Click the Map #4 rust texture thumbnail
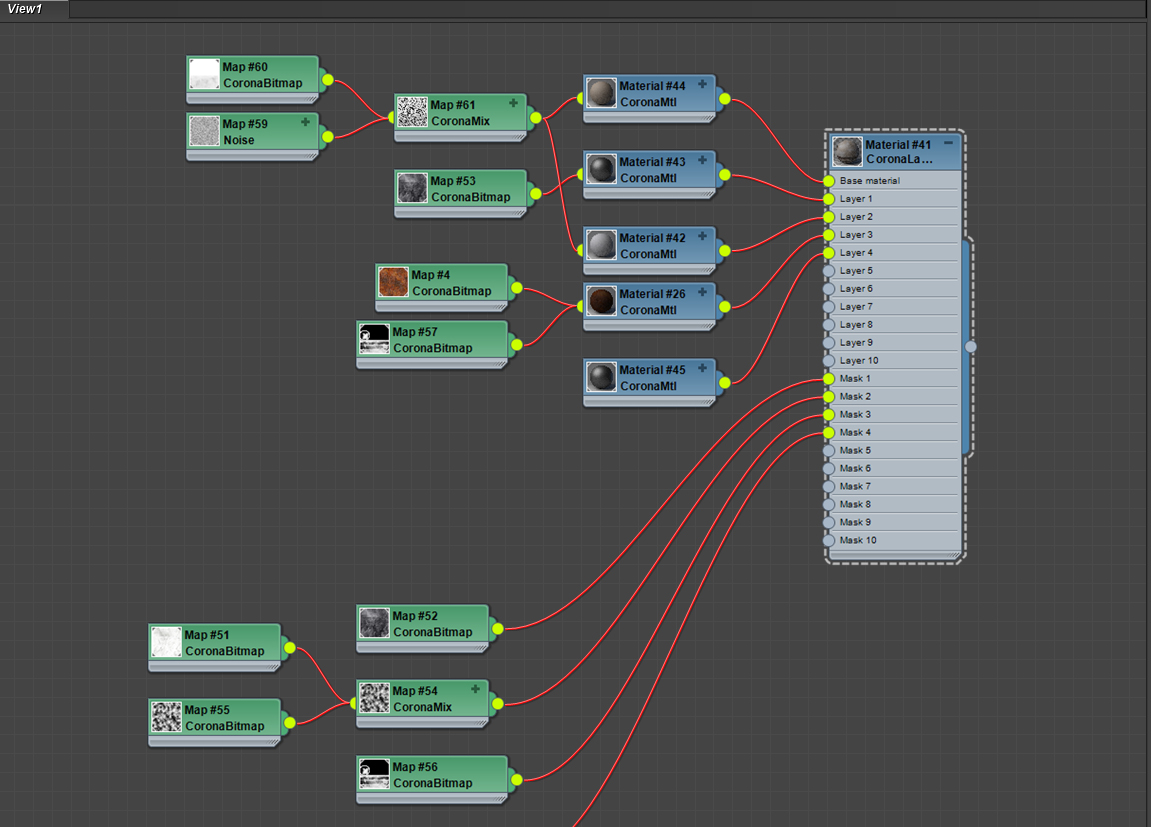 pos(393,283)
